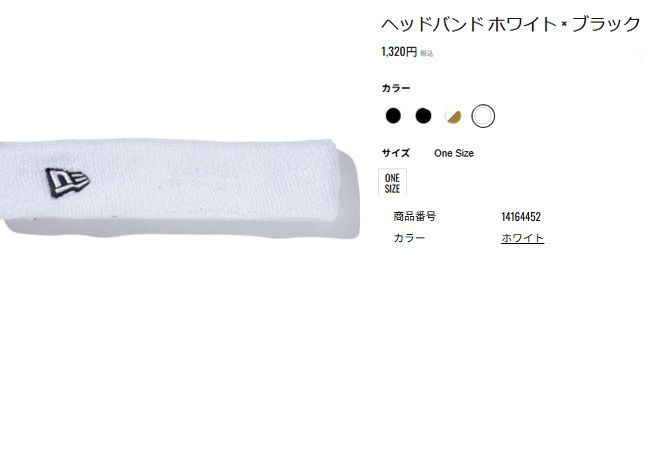Screen dimensions: 650x450
Task: Click the 商品番号 label
Action: (x=415, y=216)
